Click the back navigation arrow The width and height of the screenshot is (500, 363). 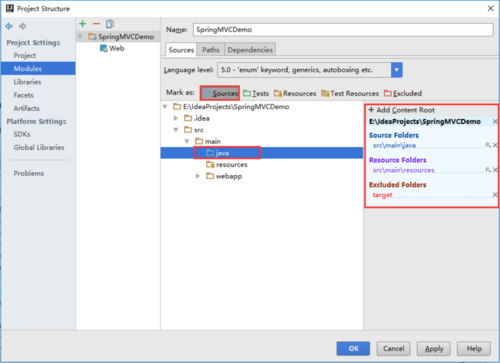pyautogui.click(x=9, y=26)
